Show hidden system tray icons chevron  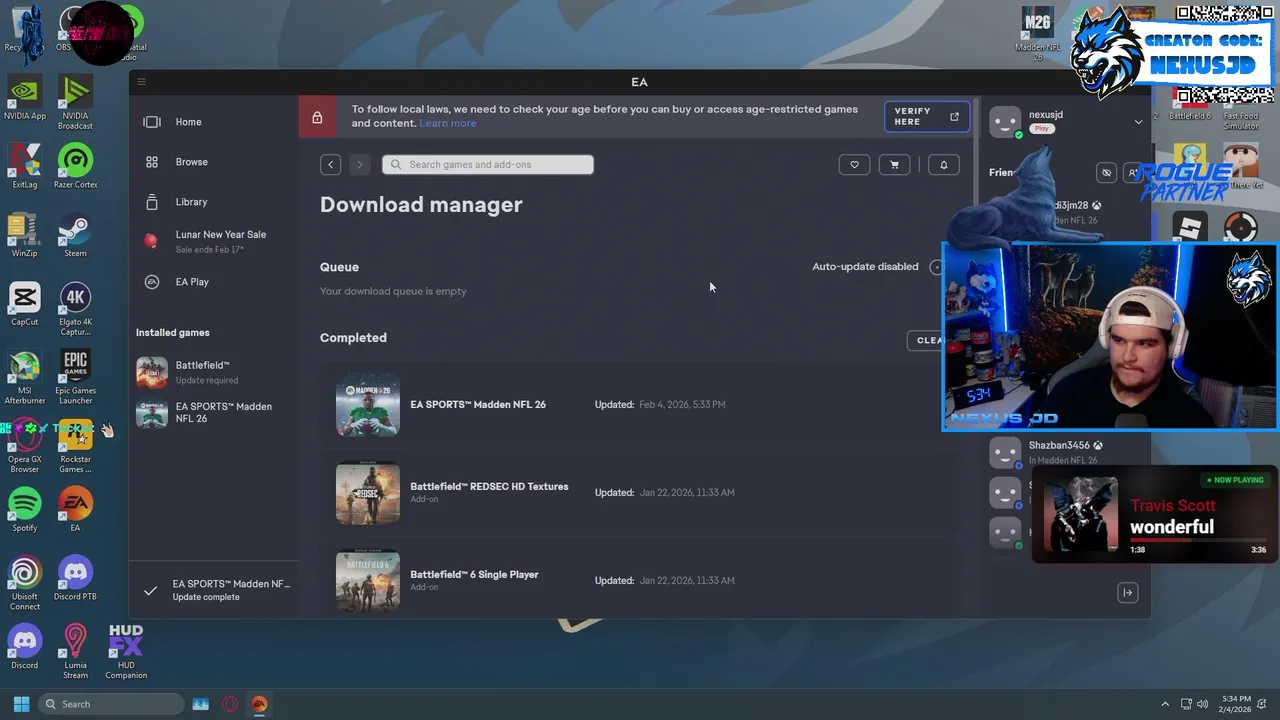[1164, 704]
